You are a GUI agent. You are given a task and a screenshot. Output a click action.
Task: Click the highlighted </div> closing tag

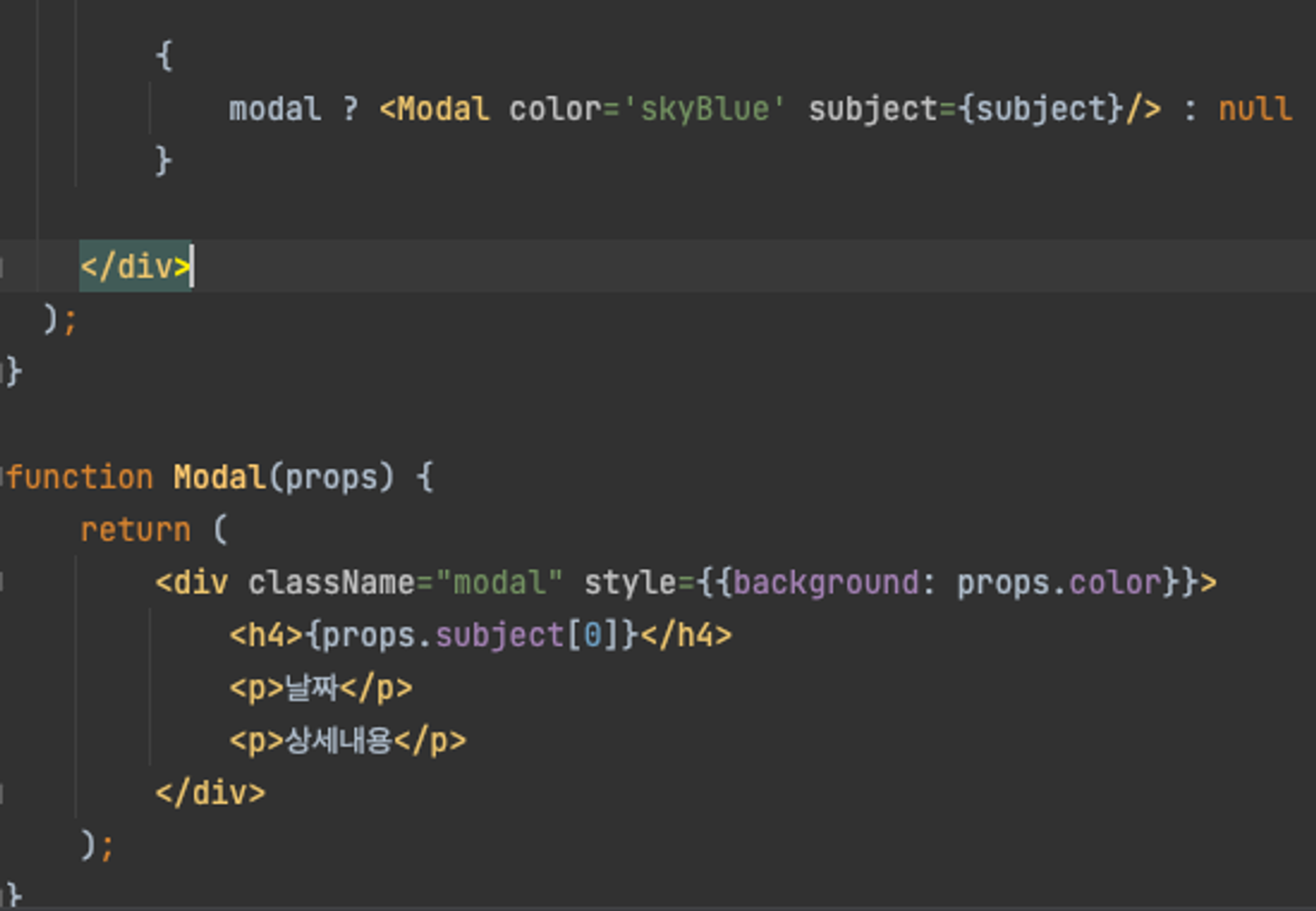point(135,266)
